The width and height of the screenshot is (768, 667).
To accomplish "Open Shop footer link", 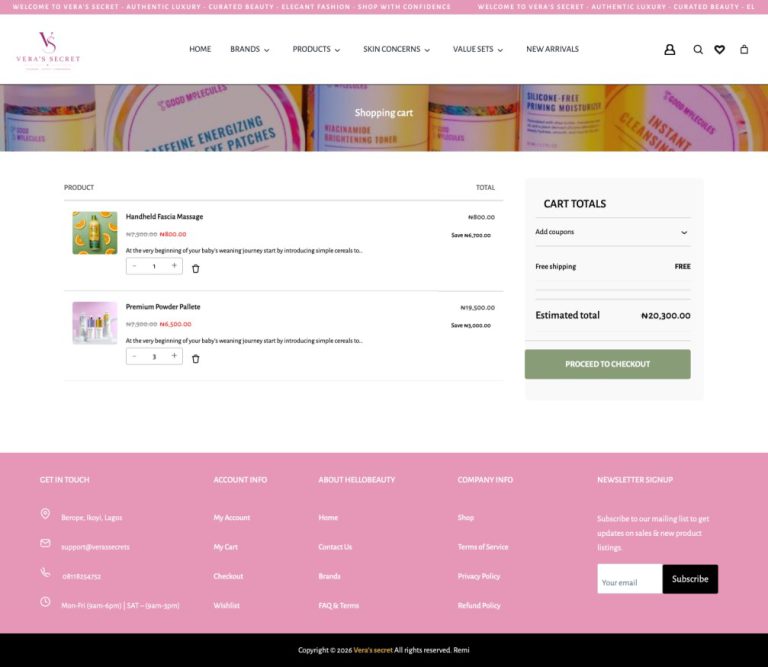I will 466,518.
